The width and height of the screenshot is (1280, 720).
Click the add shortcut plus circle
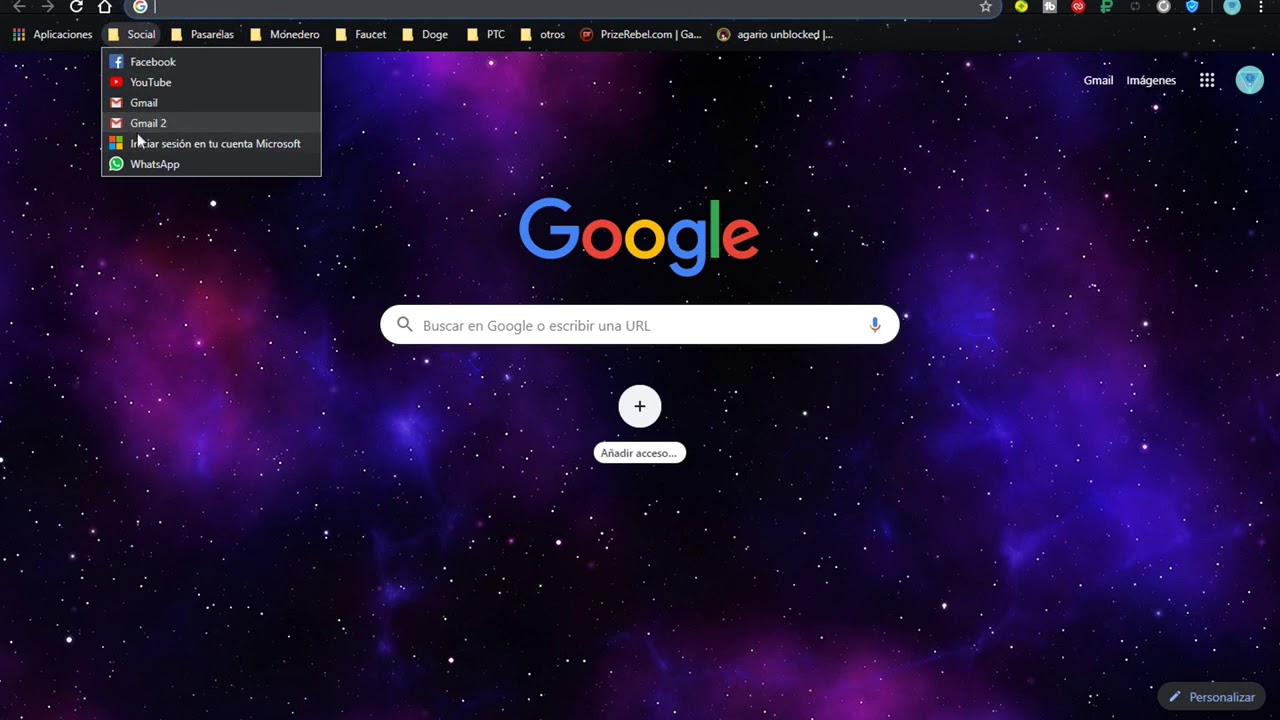click(x=640, y=406)
